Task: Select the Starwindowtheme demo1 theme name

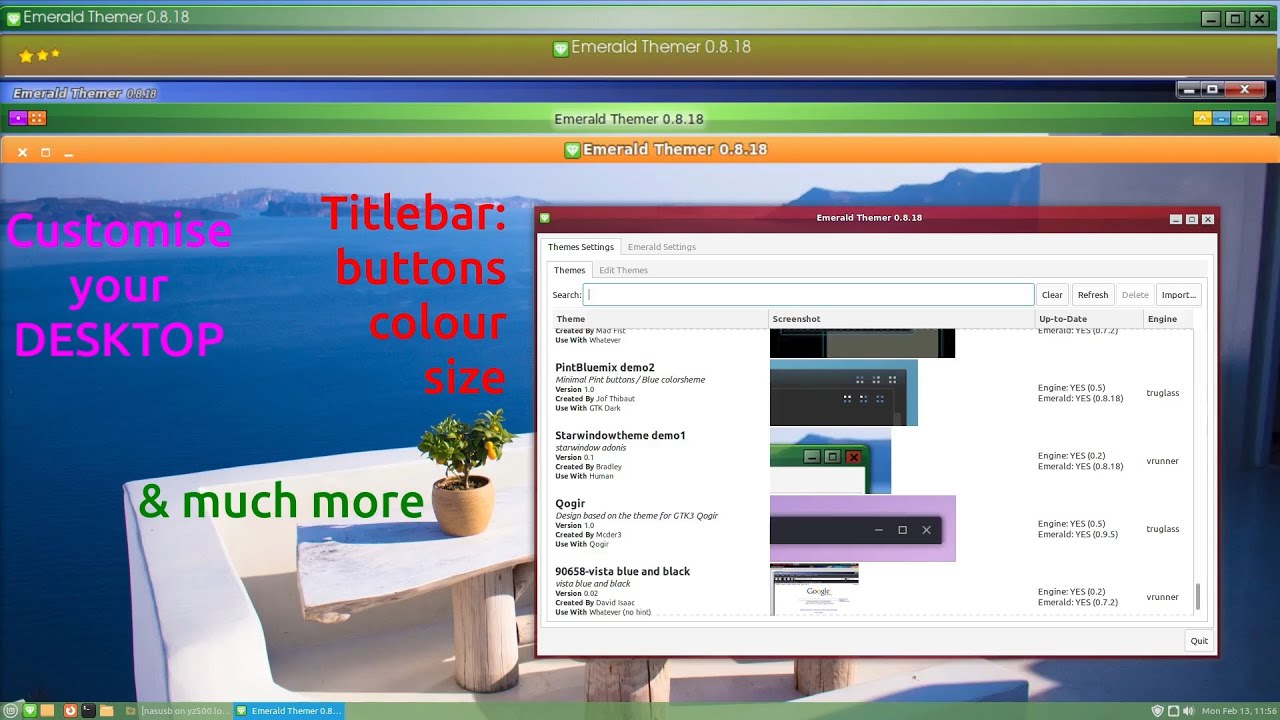Action: click(620, 435)
